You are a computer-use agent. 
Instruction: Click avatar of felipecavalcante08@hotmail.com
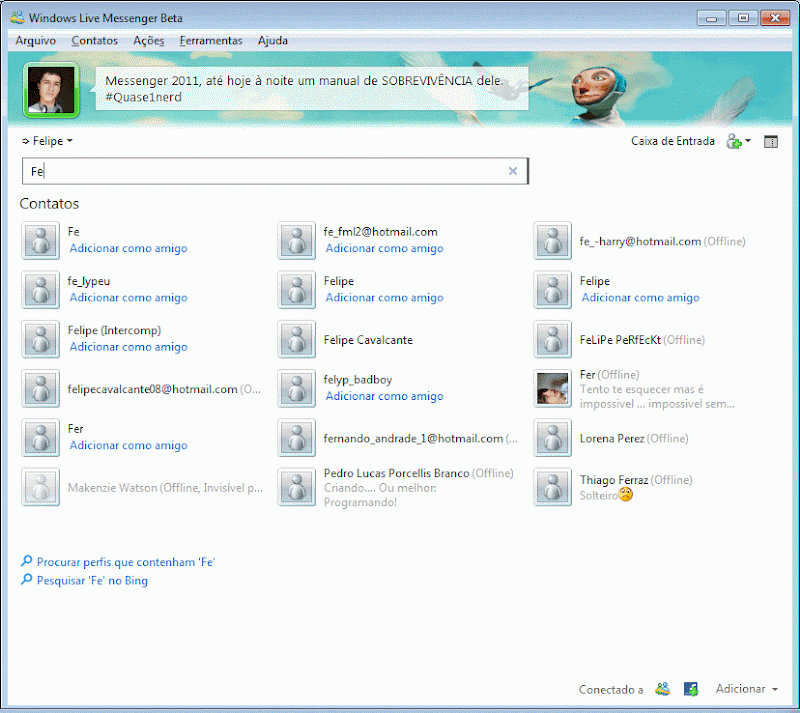pos(40,388)
